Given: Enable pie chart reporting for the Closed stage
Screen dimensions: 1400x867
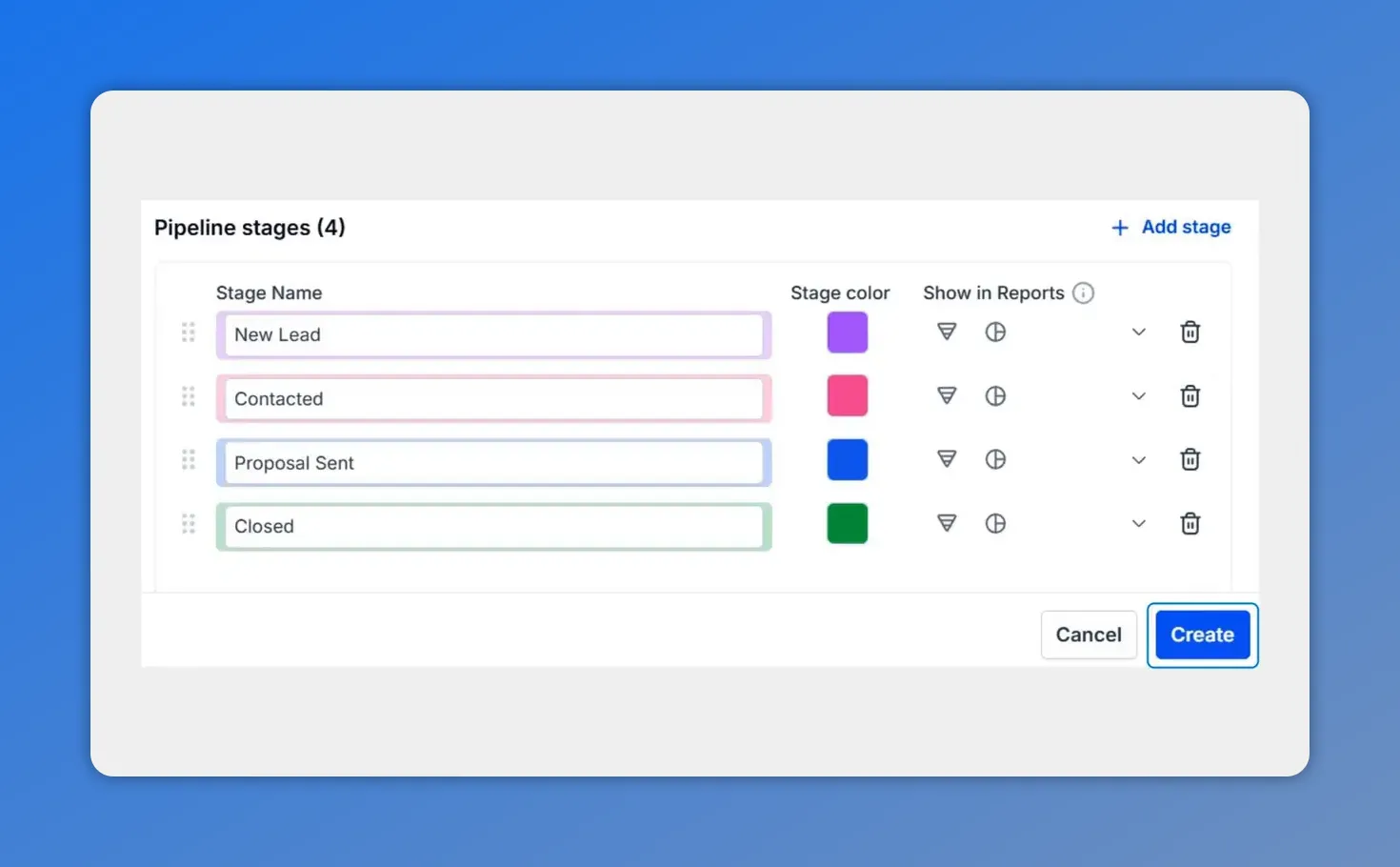Looking at the screenshot, I should coord(995,523).
